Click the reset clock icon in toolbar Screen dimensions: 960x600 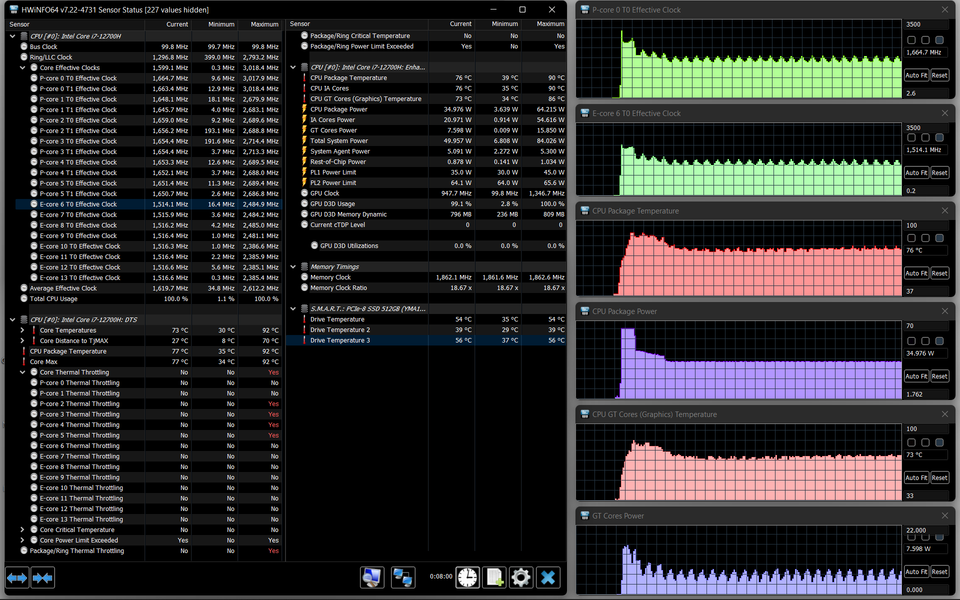467,577
